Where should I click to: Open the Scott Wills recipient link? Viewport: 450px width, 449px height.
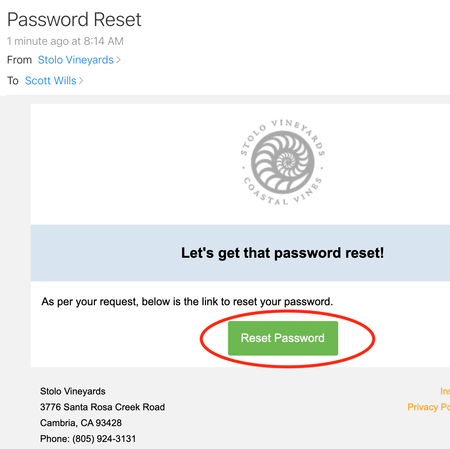(51, 81)
